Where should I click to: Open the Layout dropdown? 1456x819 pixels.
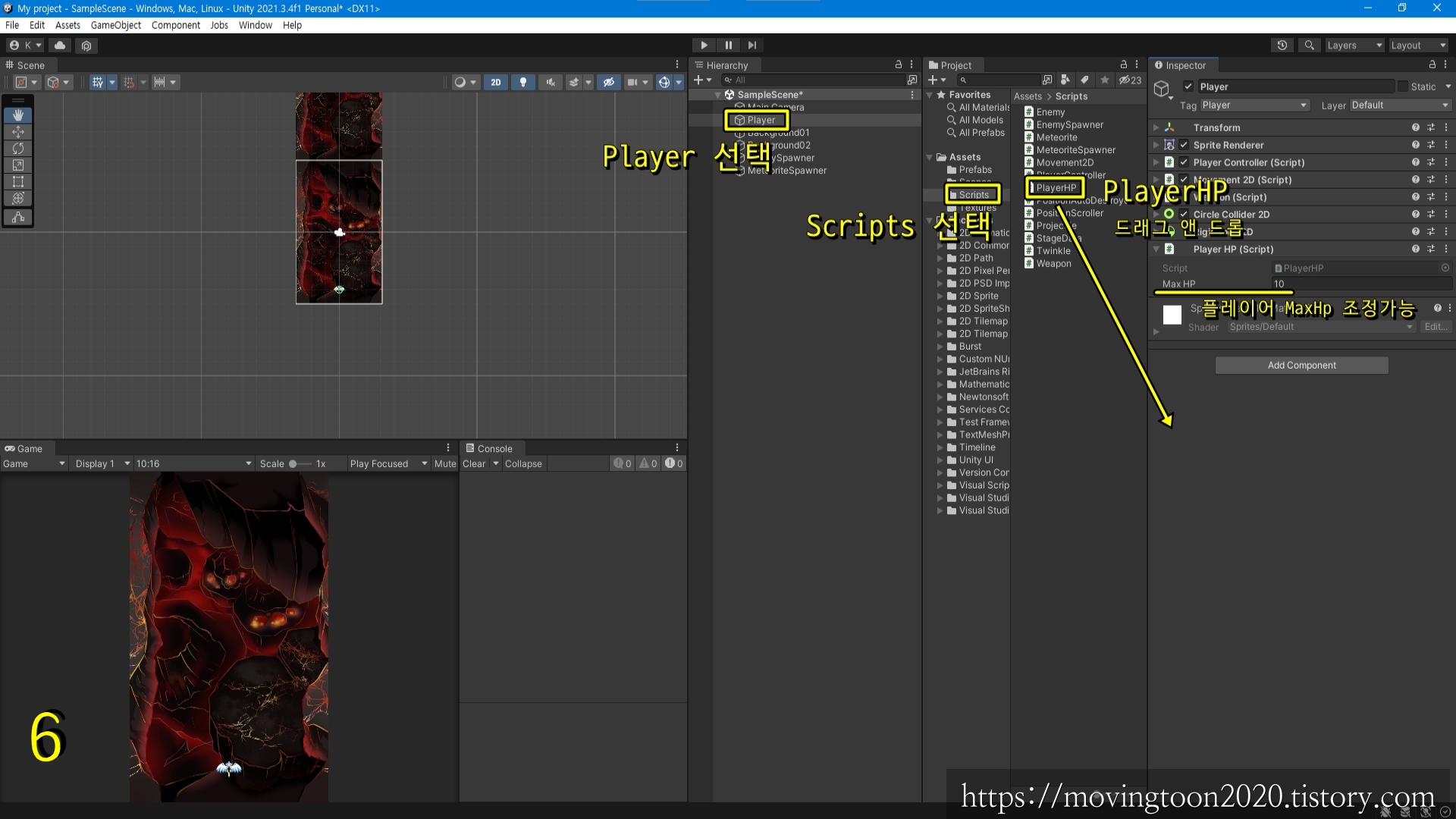[x=1418, y=45]
